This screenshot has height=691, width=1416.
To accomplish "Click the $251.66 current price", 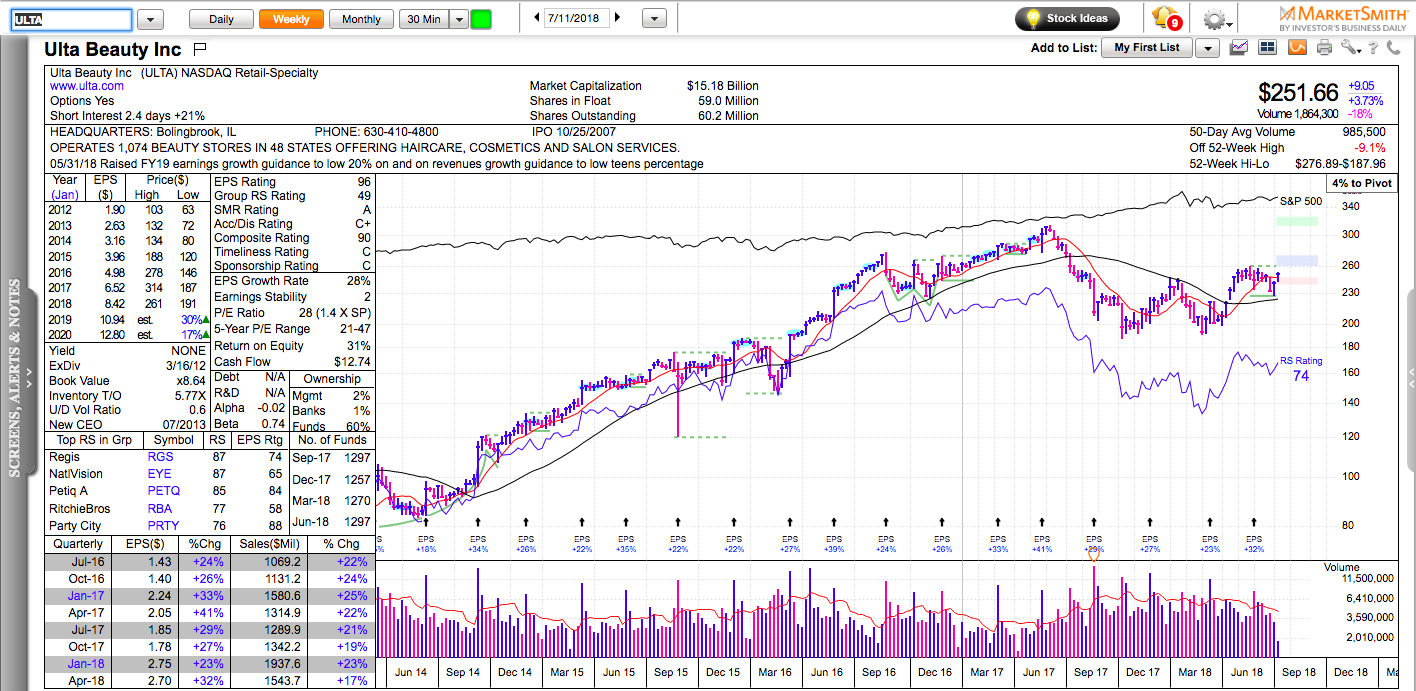I will coord(1298,93).
